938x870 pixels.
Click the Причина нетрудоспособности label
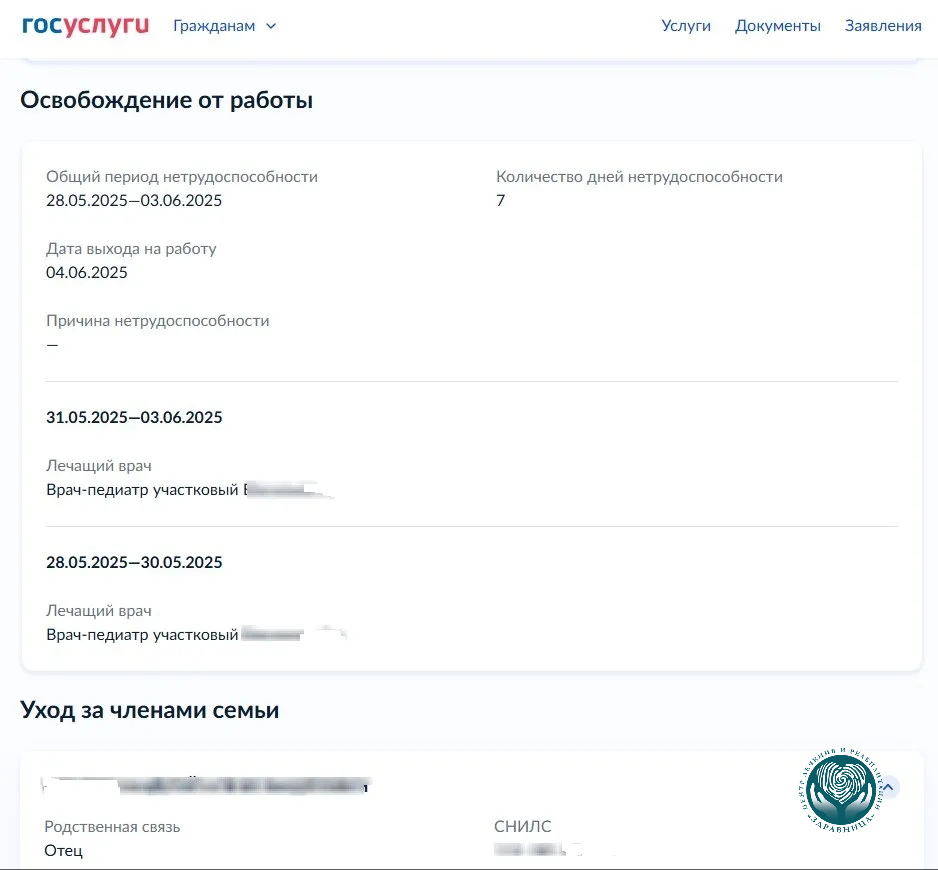coord(157,321)
